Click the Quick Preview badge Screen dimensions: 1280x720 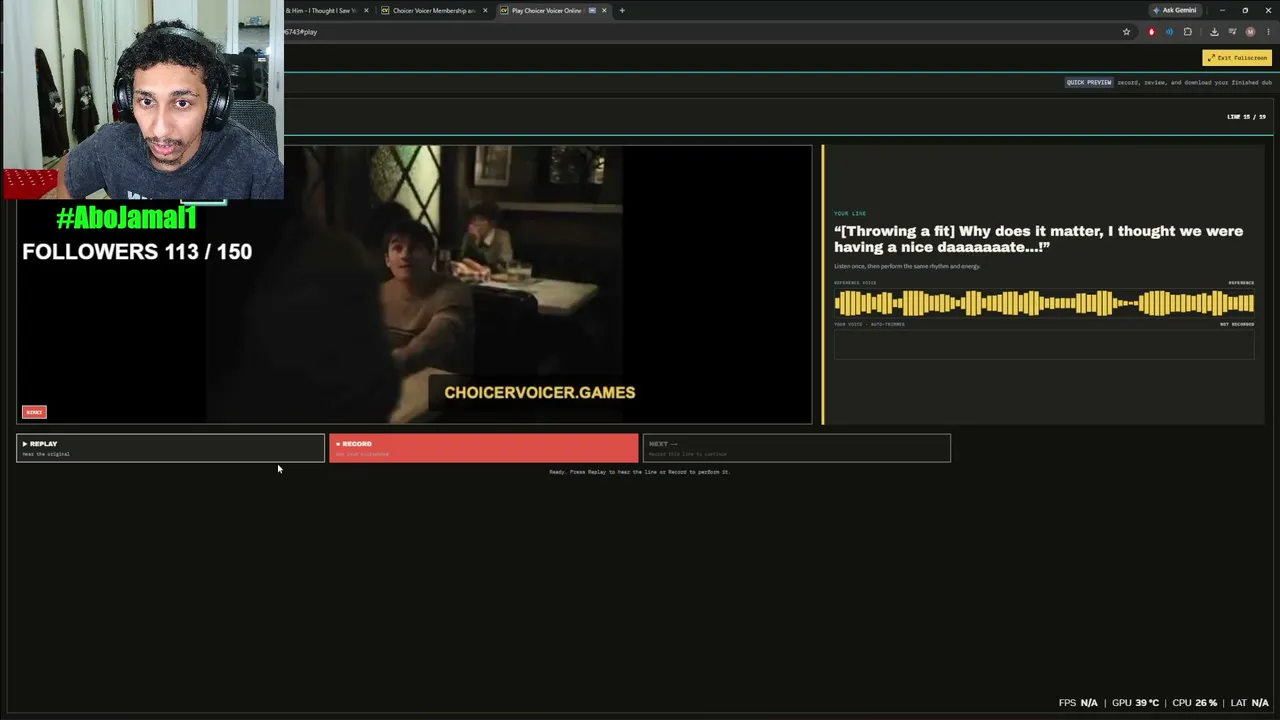point(1089,82)
